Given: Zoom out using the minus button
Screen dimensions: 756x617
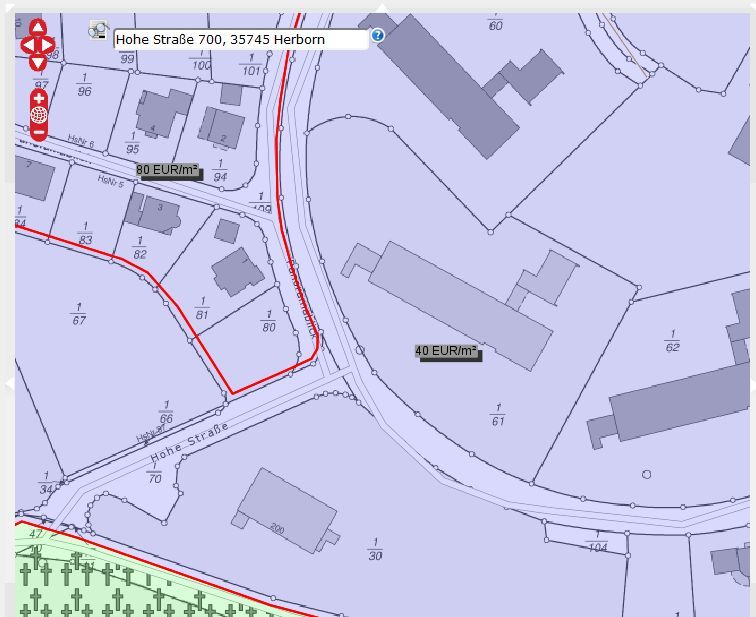Looking at the screenshot, I should pyautogui.click(x=39, y=132).
